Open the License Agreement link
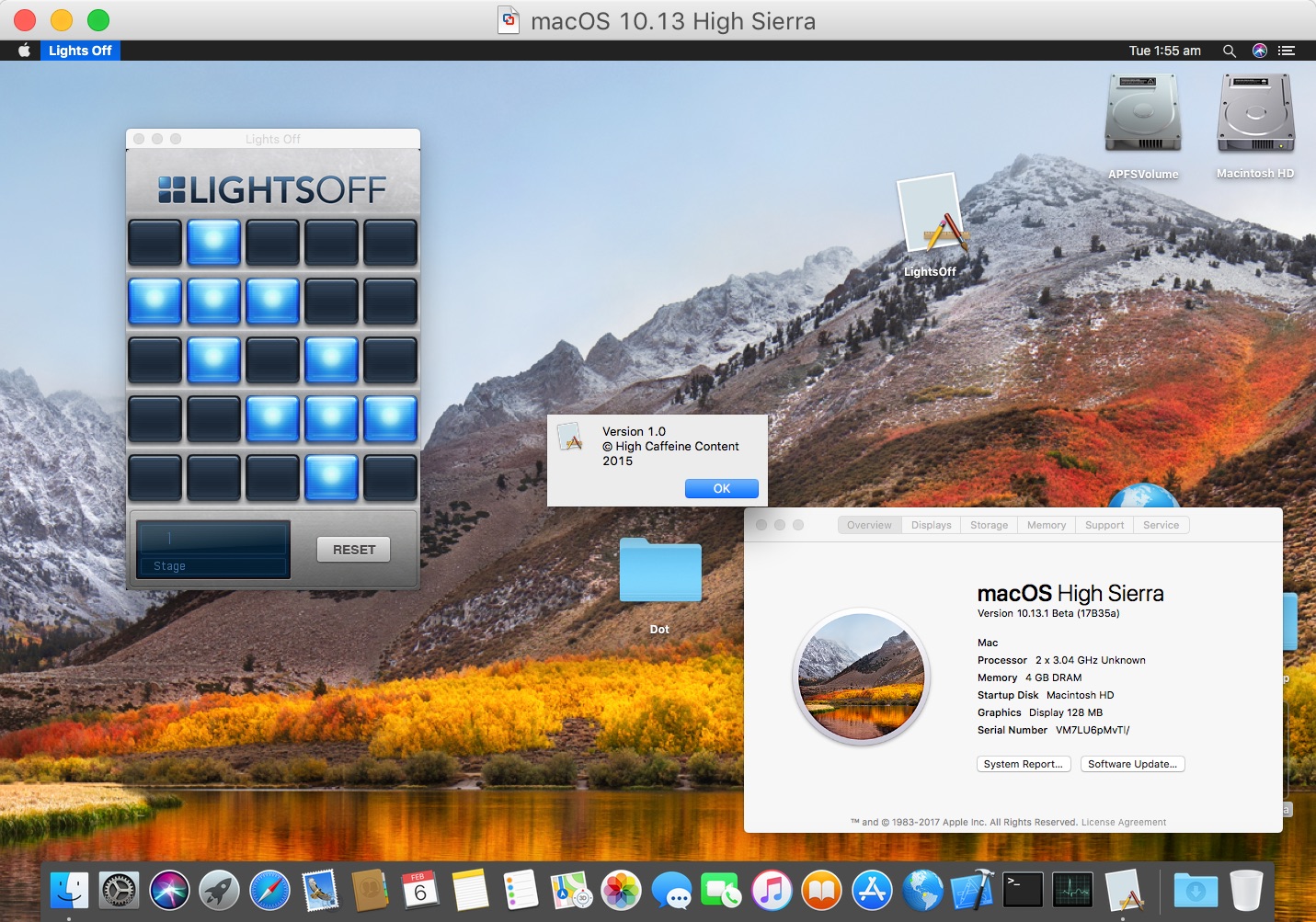The height and width of the screenshot is (922, 1316). click(x=1124, y=823)
